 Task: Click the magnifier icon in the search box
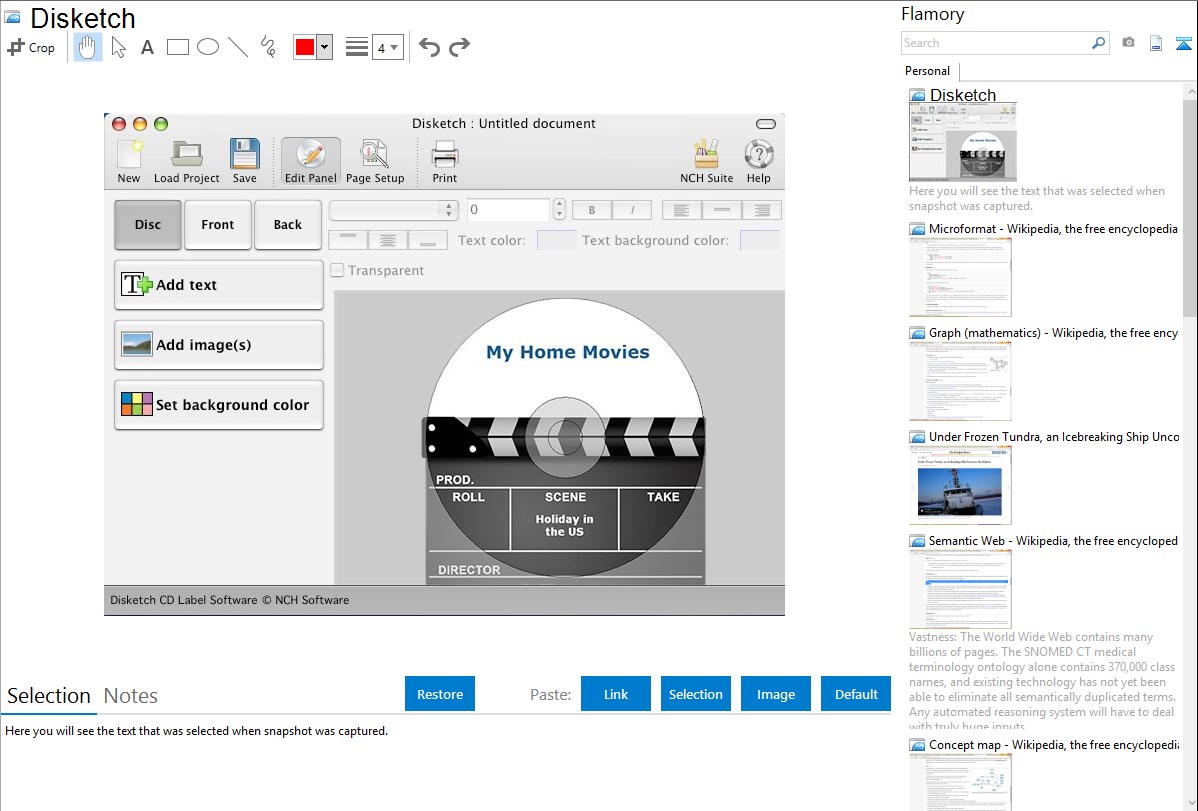(x=1098, y=43)
